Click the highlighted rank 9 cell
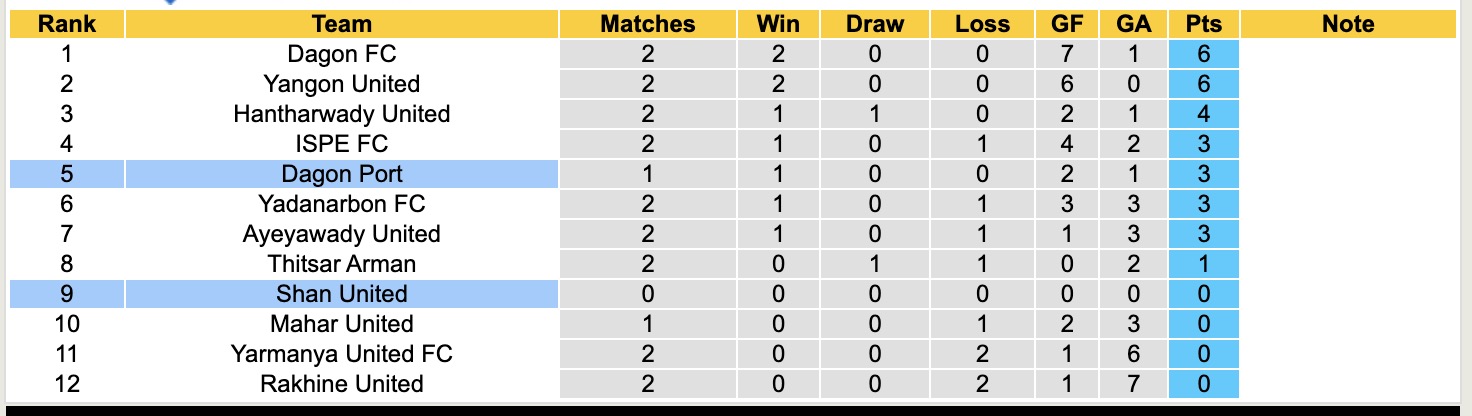 point(67,294)
